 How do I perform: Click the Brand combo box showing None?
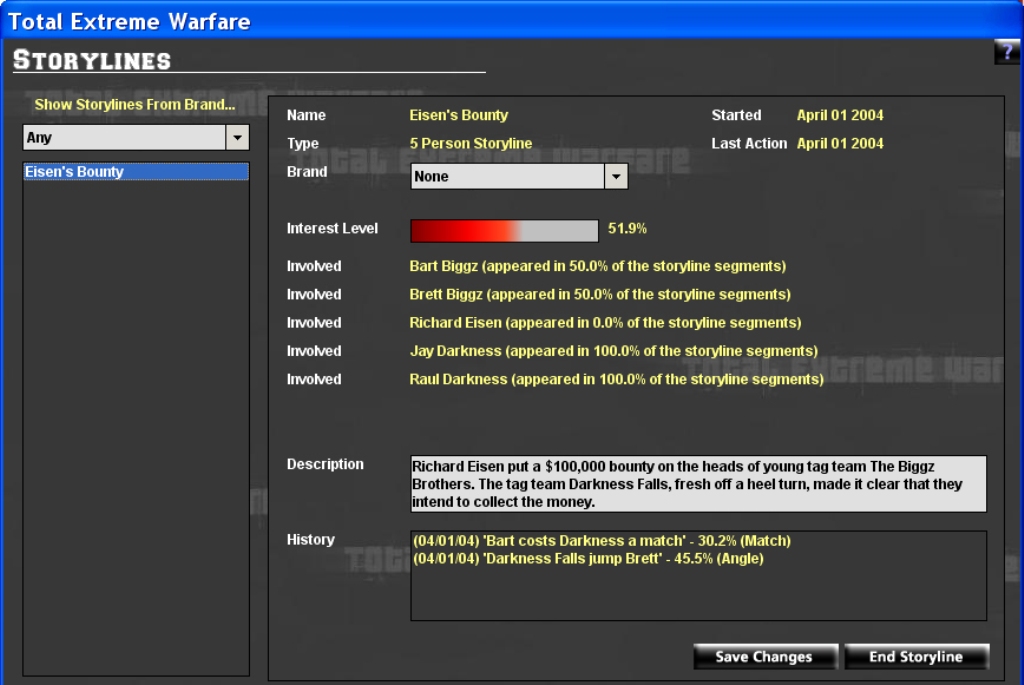click(x=508, y=177)
